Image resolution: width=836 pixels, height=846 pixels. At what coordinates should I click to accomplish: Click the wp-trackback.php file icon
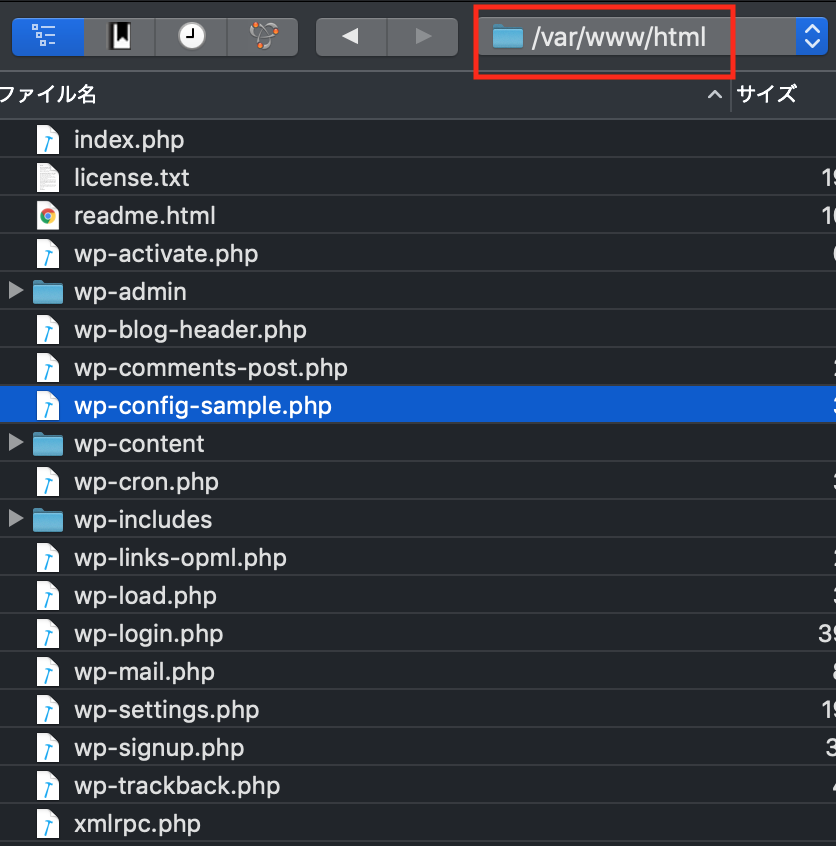click(x=47, y=786)
